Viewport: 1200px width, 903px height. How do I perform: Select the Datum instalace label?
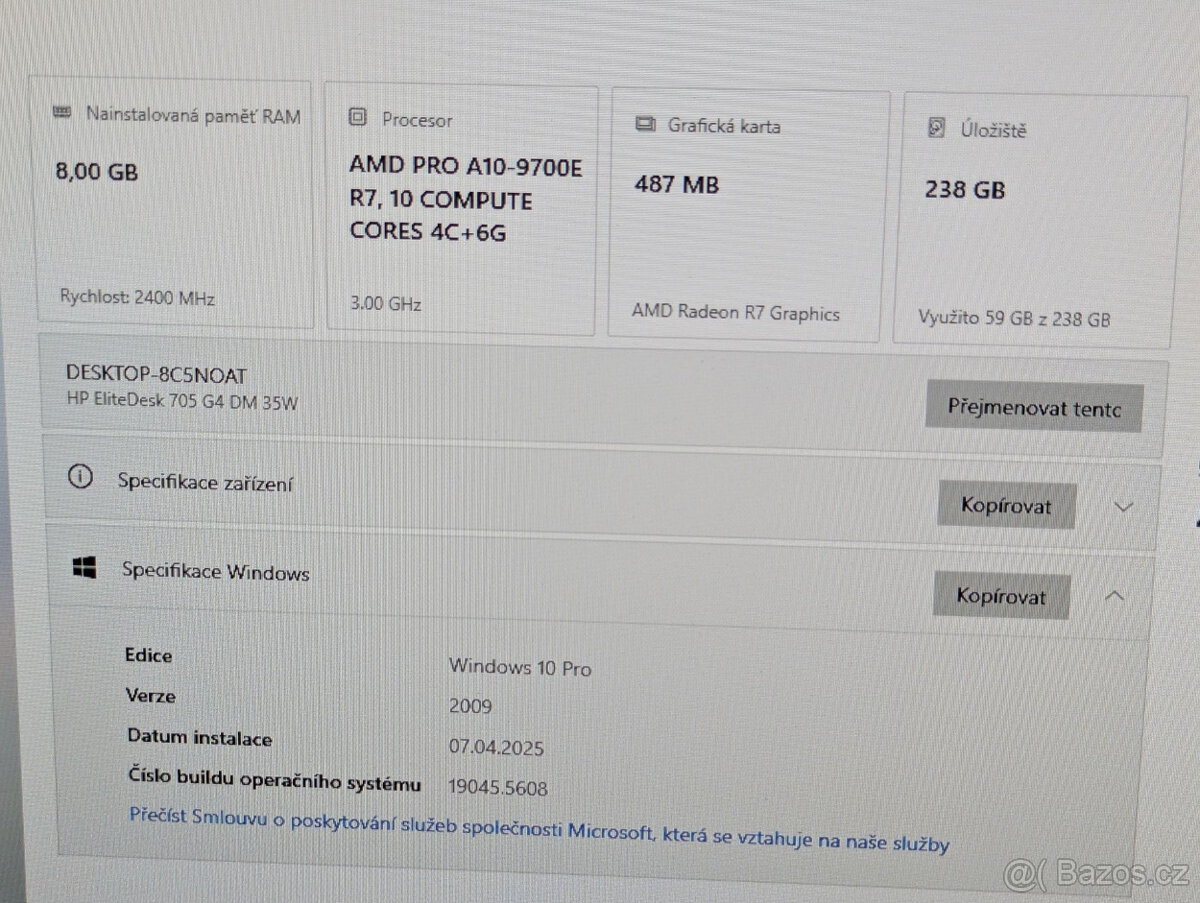pyautogui.click(x=199, y=738)
